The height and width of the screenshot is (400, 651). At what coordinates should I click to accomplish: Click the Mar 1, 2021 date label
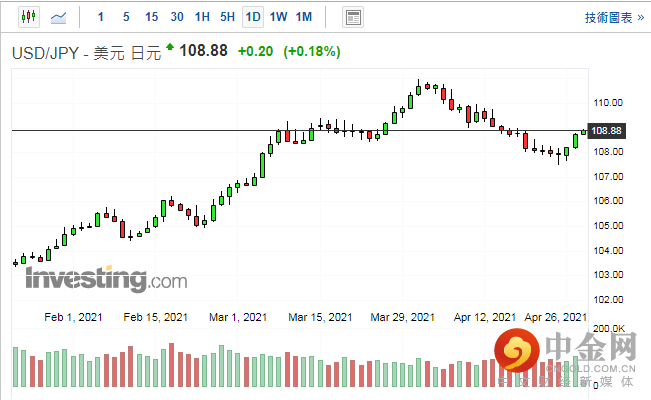point(238,317)
